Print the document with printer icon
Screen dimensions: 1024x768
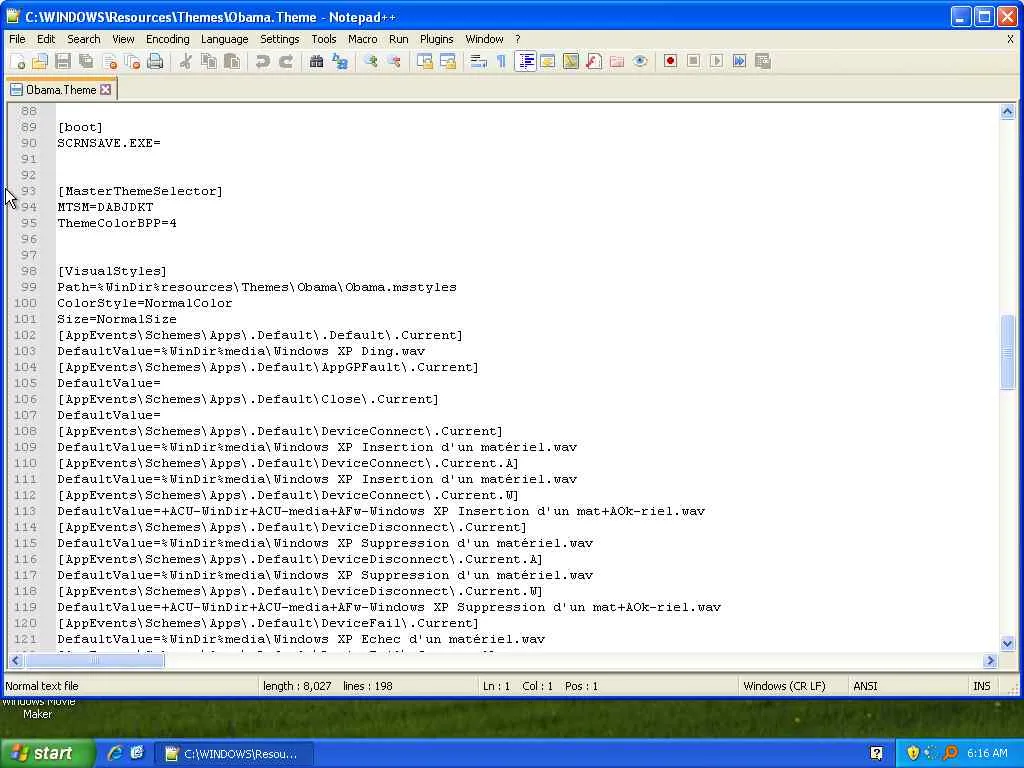coord(155,61)
